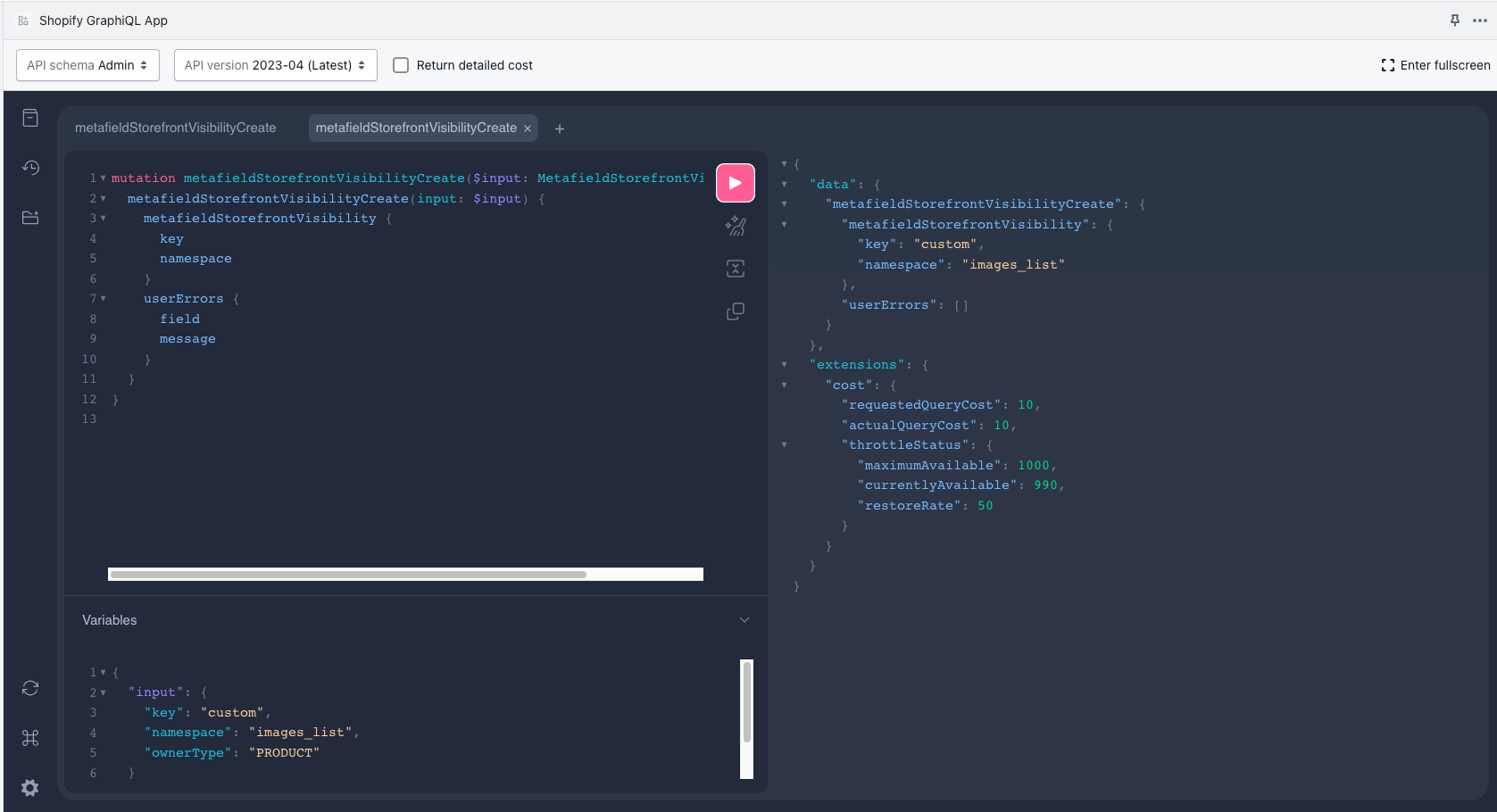Open the keyboard shortcuts dialog
1497x812 pixels.
click(30, 738)
